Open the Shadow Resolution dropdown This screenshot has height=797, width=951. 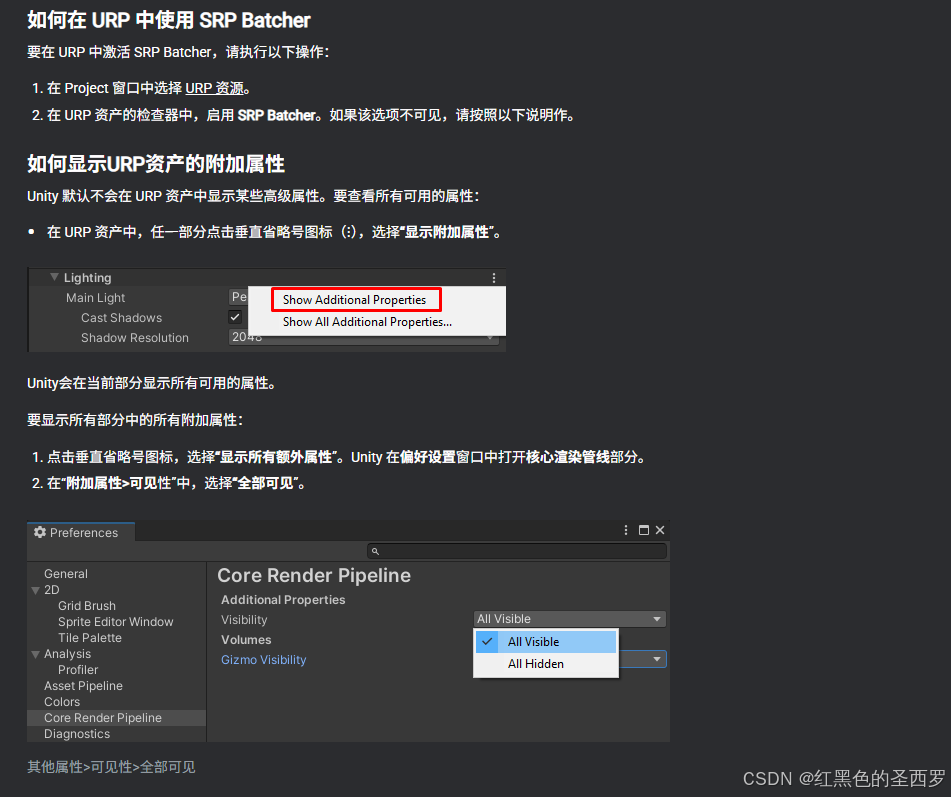[364, 337]
